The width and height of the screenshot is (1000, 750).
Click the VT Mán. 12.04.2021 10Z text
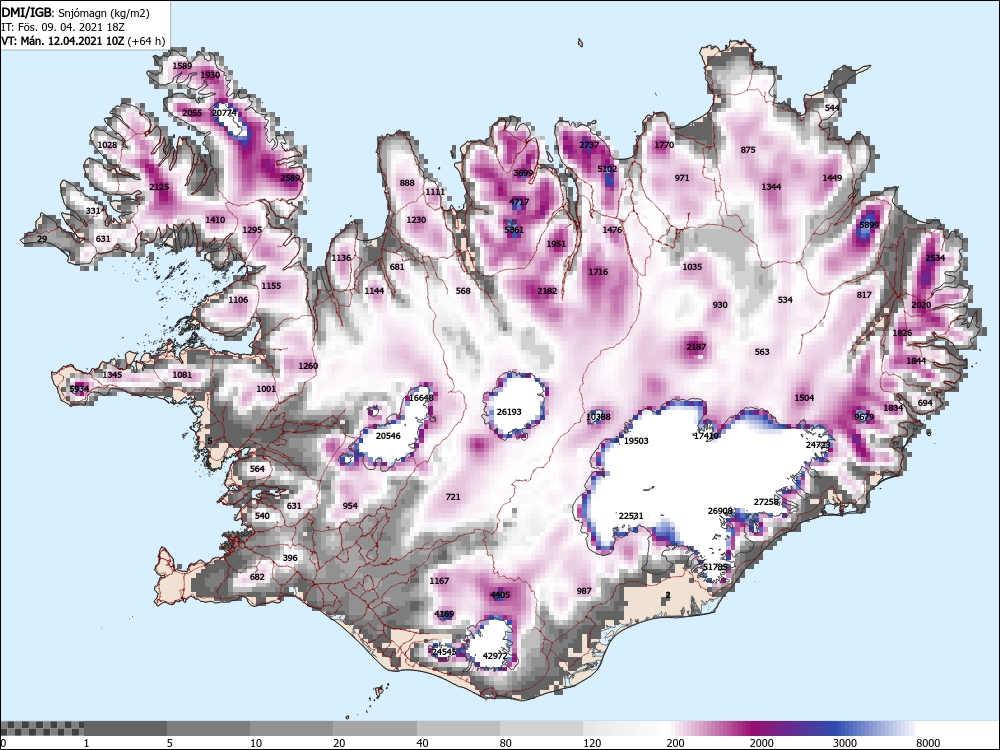pyautogui.click(x=83, y=41)
